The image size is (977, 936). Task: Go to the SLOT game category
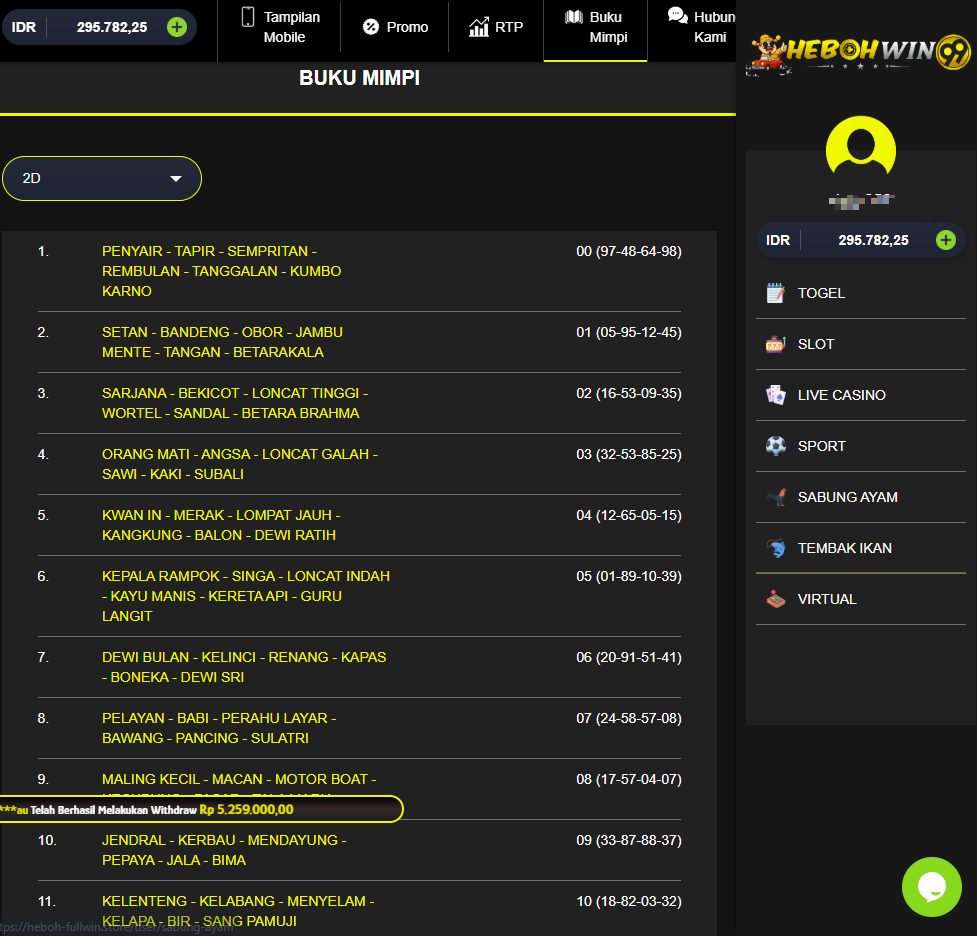click(860, 344)
